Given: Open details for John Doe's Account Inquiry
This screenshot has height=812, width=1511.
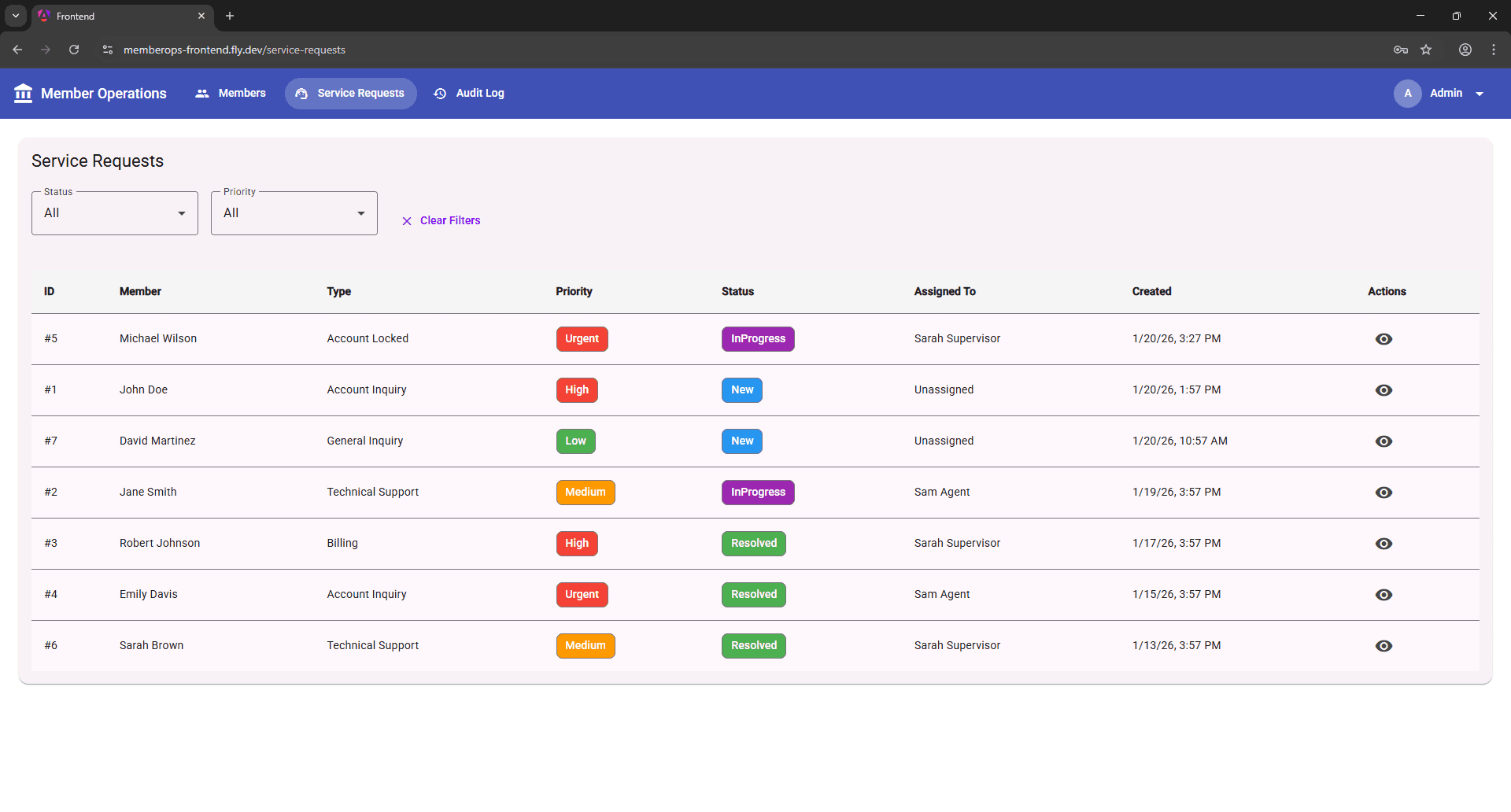Looking at the screenshot, I should click(x=1384, y=390).
